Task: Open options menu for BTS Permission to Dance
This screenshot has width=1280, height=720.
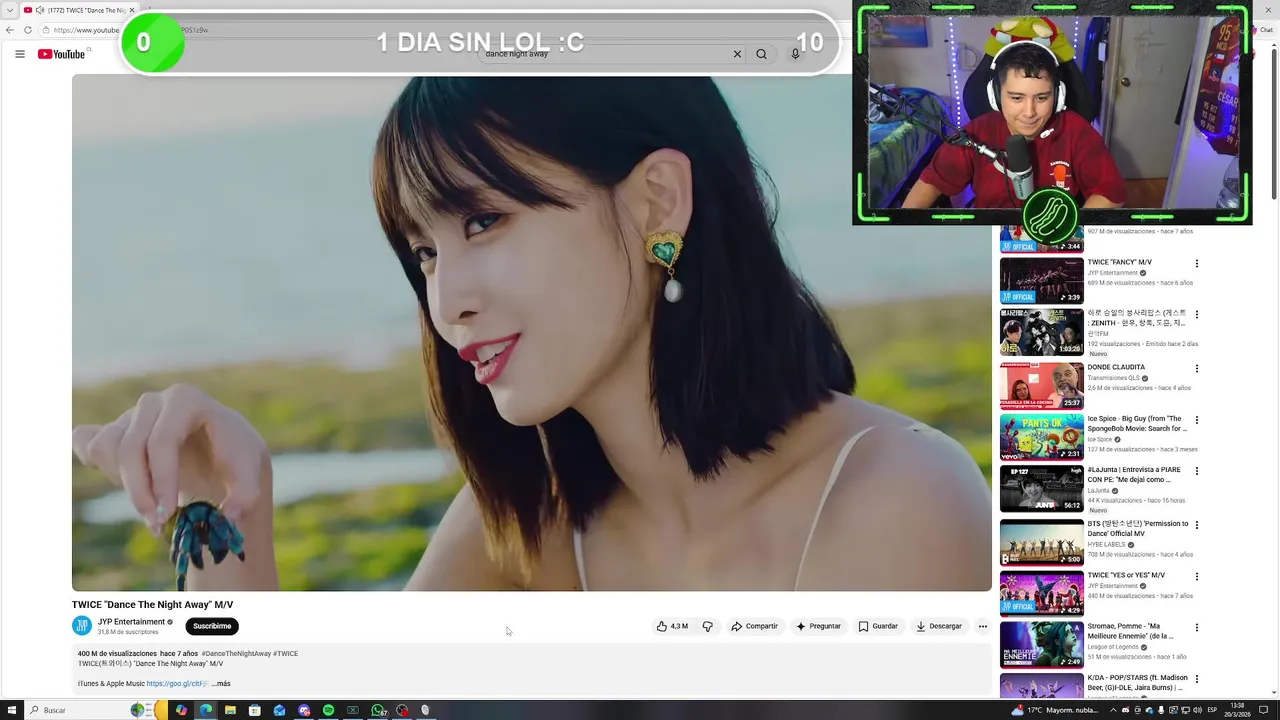Action: pyautogui.click(x=1197, y=524)
